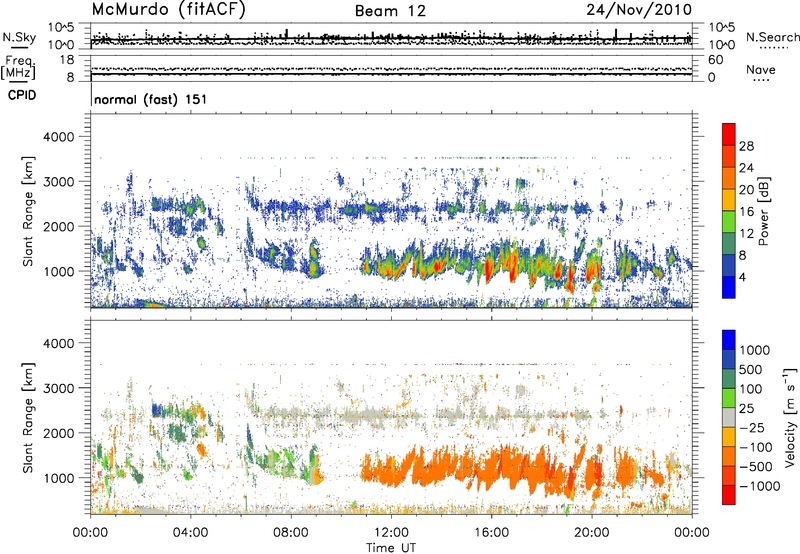Viewport: 800px width, 554px height.
Task: Select the date label "24/Nov/2010"
Action: [x=639, y=10]
